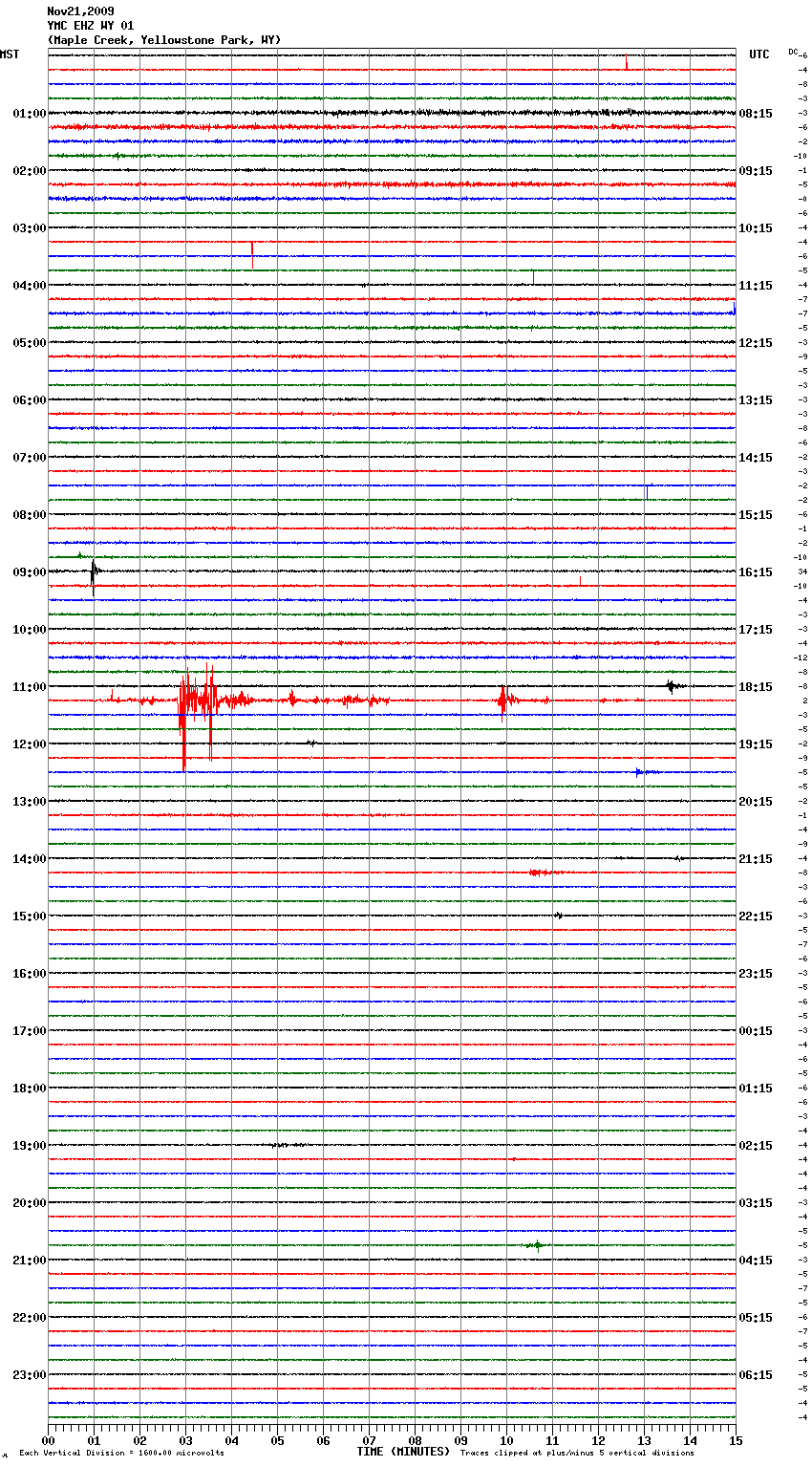Screen dimensions: 812x1466
Task: Click minute tick 10 on the bottom axis
Action: click(x=506, y=1440)
